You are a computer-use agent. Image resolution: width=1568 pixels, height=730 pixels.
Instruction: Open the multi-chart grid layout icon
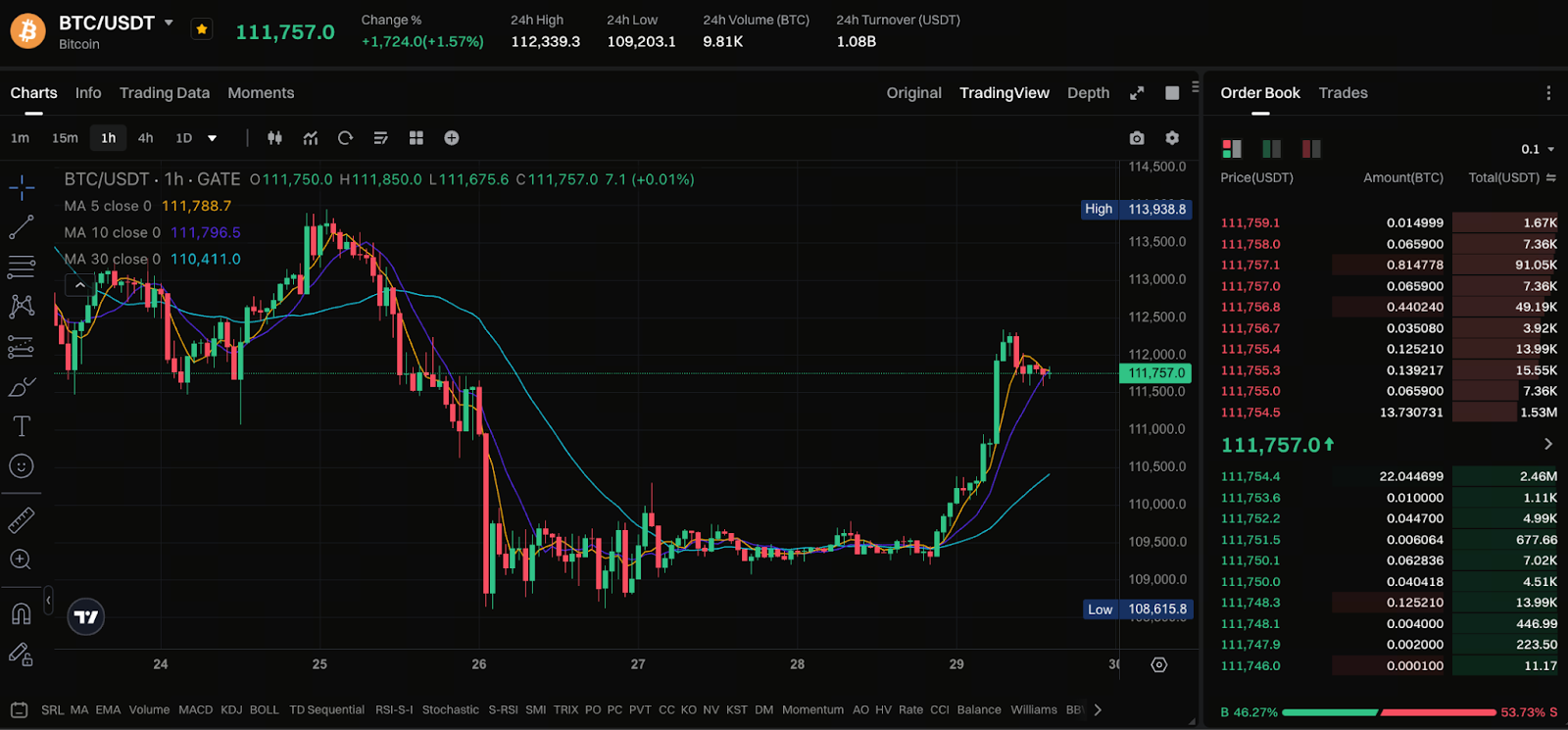tap(416, 138)
